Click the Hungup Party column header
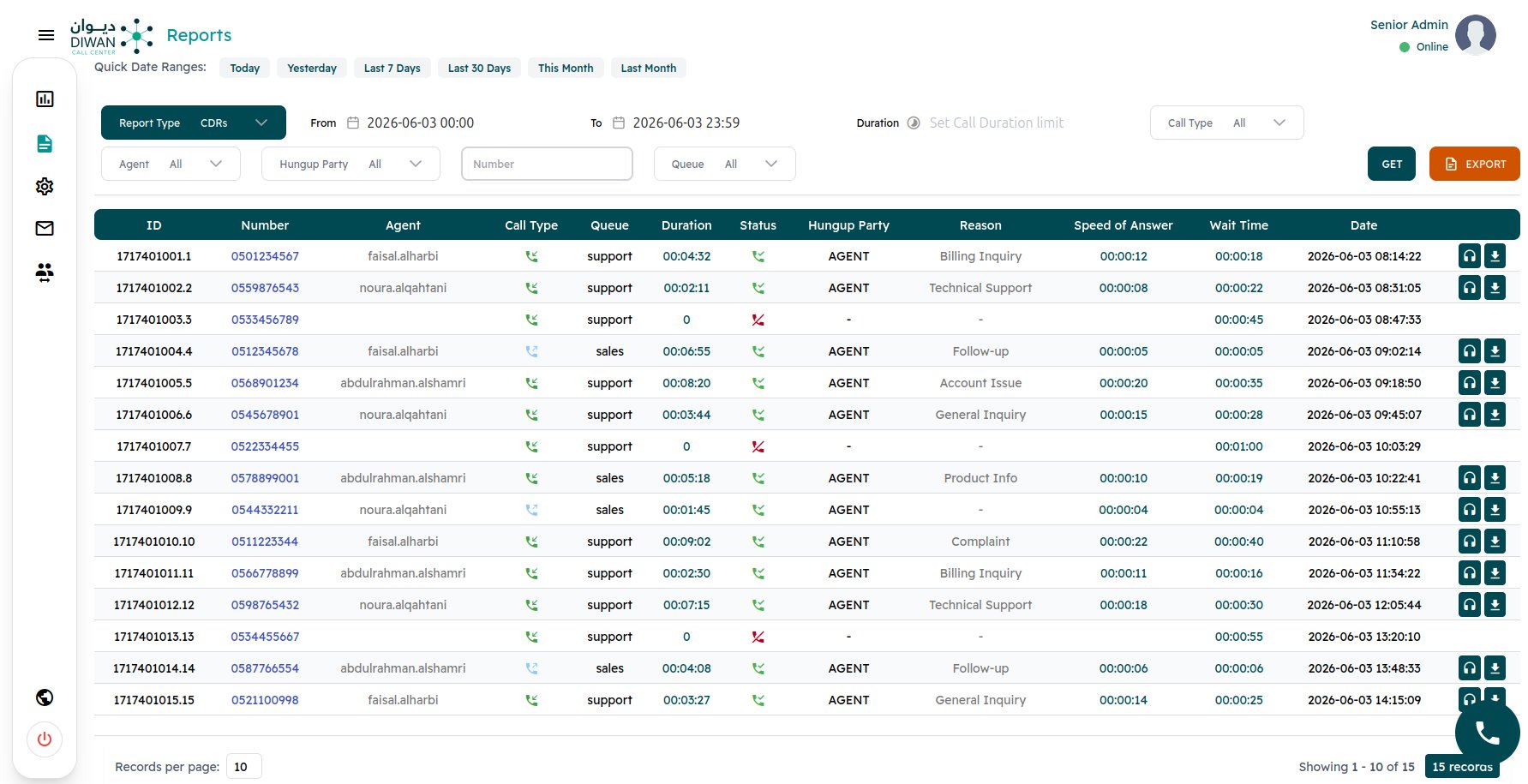The height and width of the screenshot is (784, 1528). pos(848,225)
